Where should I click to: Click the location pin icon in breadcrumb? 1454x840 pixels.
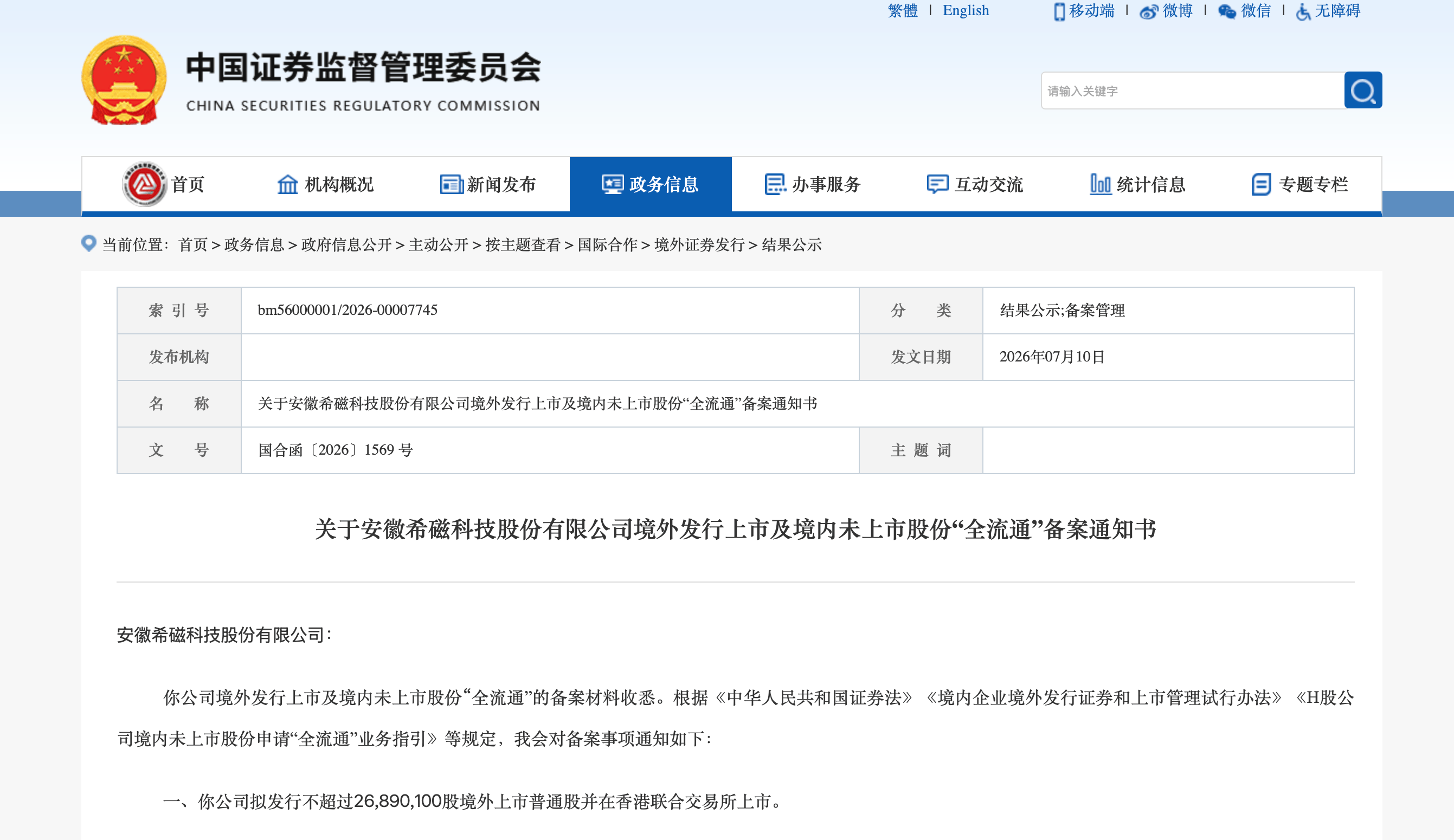click(89, 243)
